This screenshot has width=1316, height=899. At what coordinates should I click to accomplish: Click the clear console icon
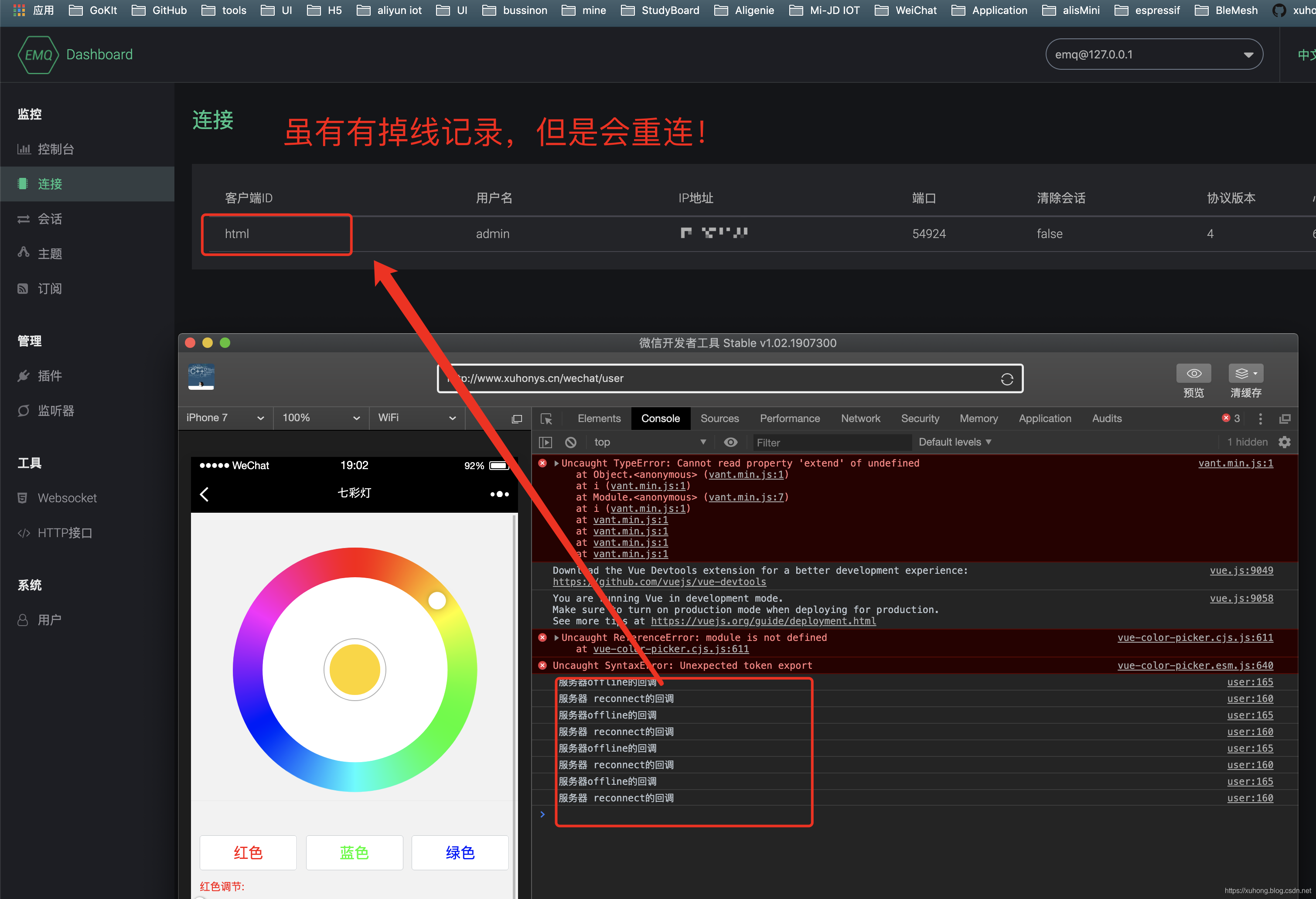tap(571, 442)
